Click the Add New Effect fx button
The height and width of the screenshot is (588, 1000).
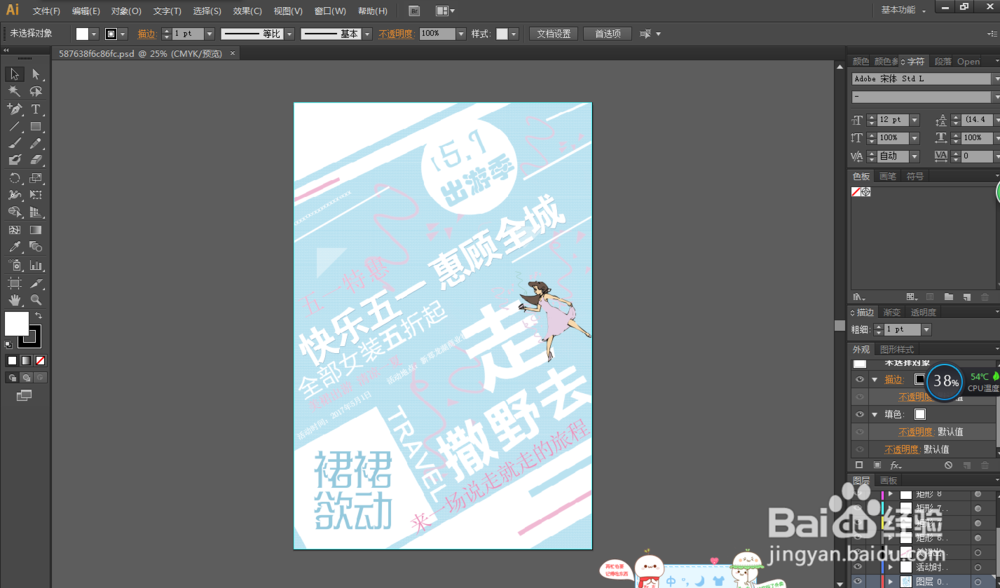[896, 466]
